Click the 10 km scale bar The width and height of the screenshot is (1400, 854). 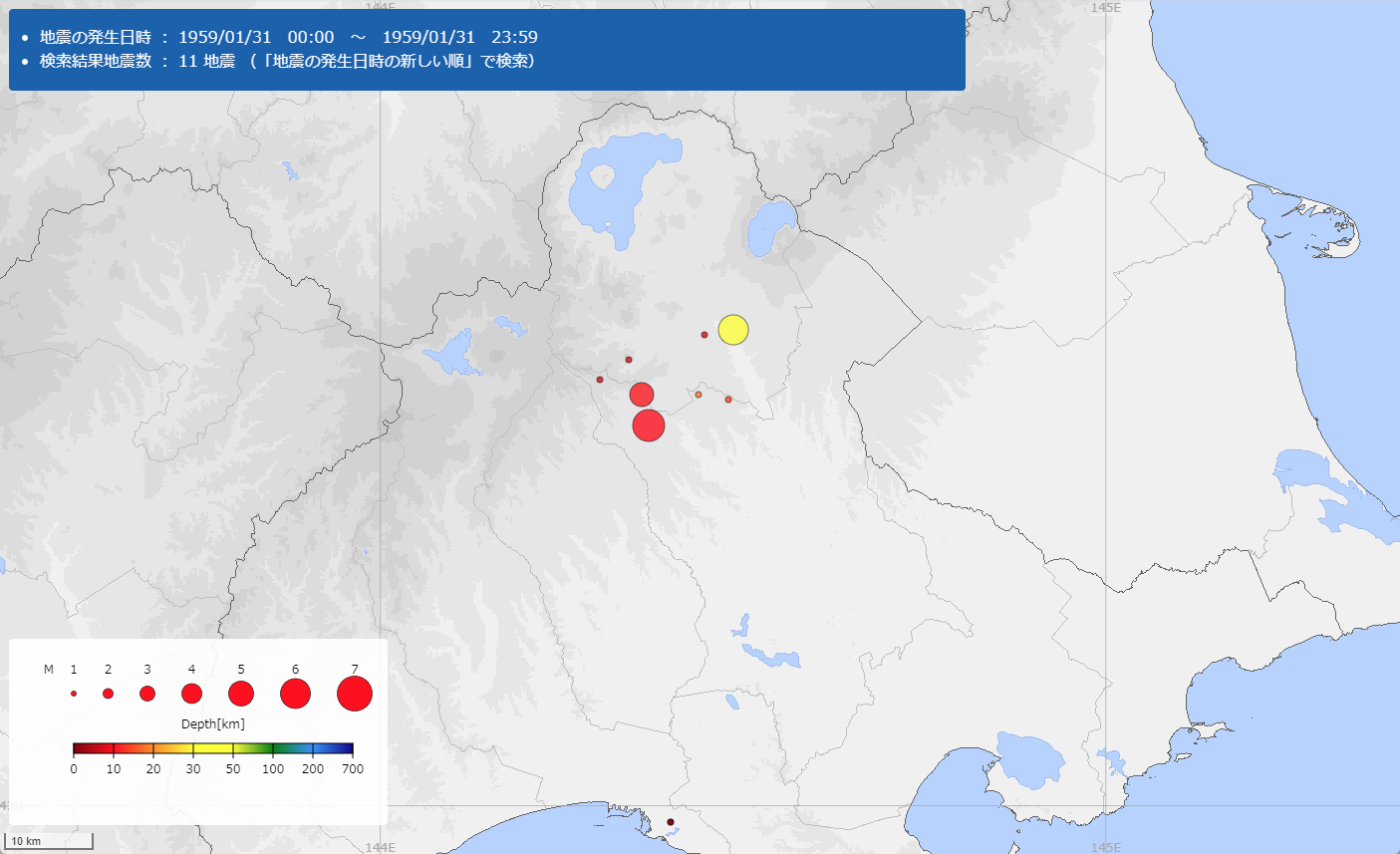(50, 841)
